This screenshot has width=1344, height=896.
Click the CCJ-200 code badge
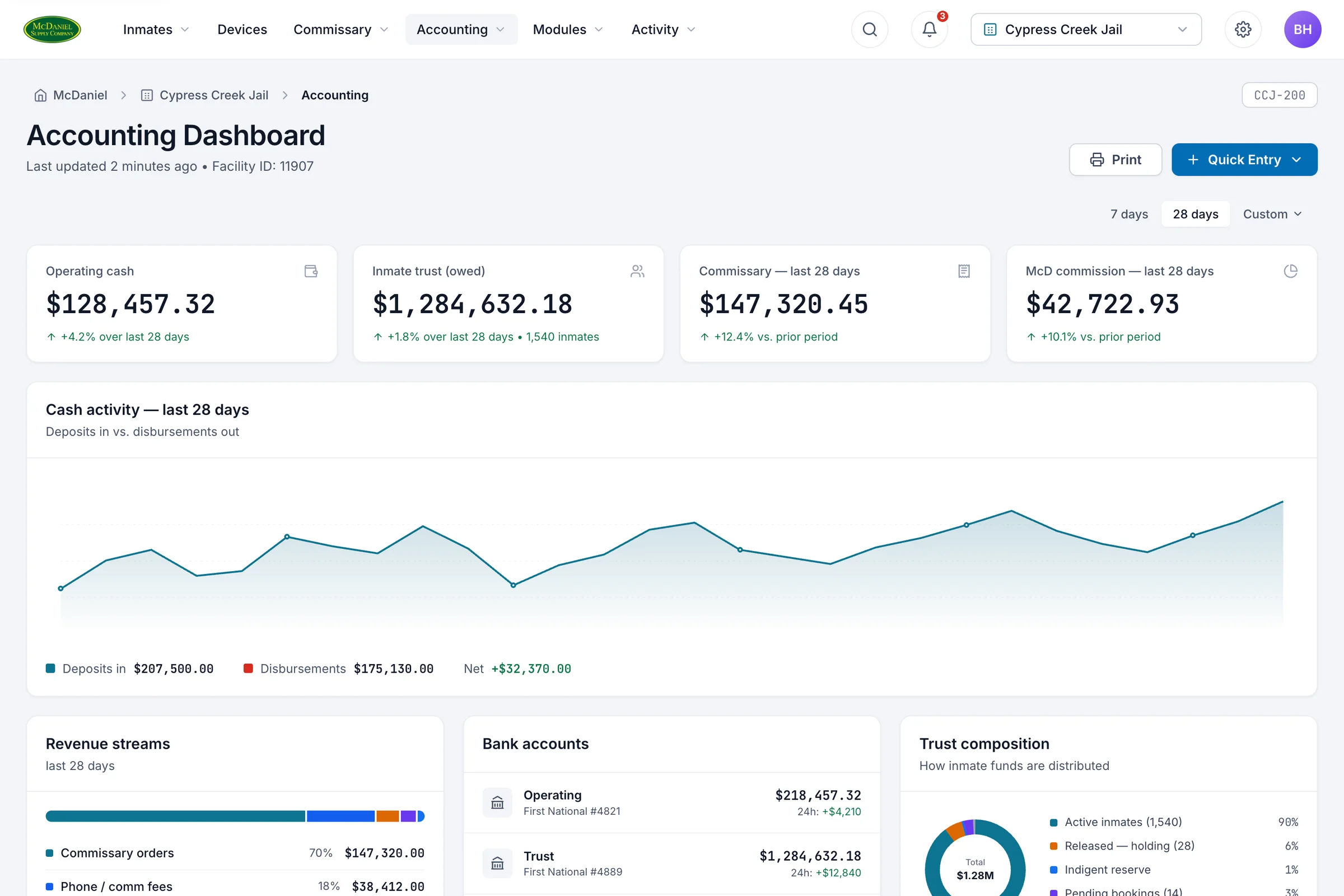(x=1279, y=95)
